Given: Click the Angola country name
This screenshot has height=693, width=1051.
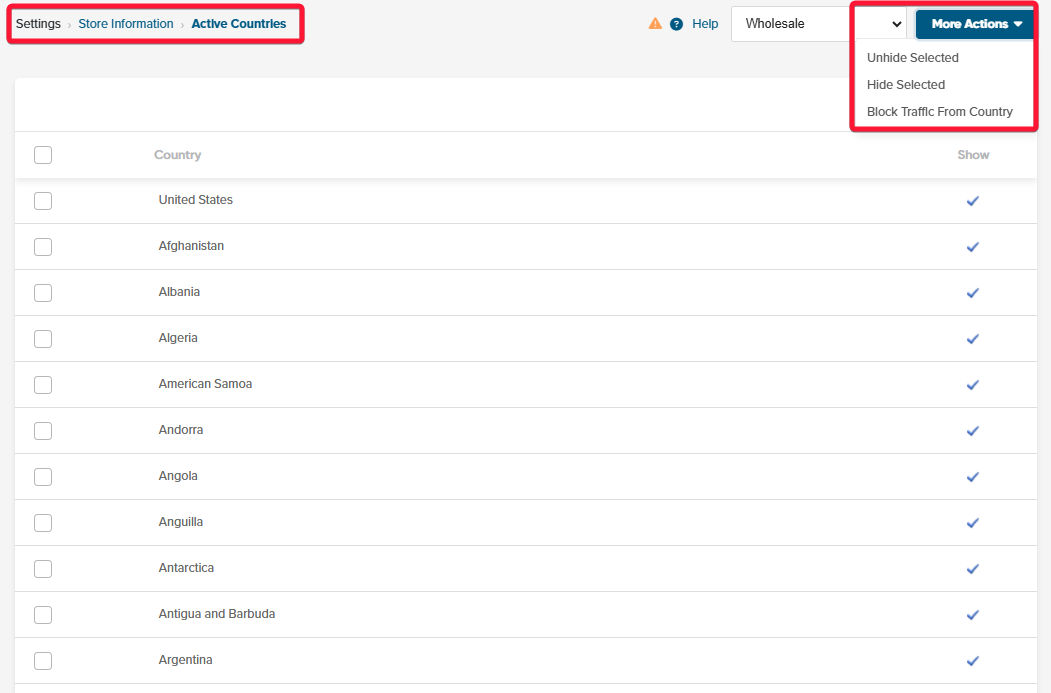Looking at the screenshot, I should coord(178,476).
